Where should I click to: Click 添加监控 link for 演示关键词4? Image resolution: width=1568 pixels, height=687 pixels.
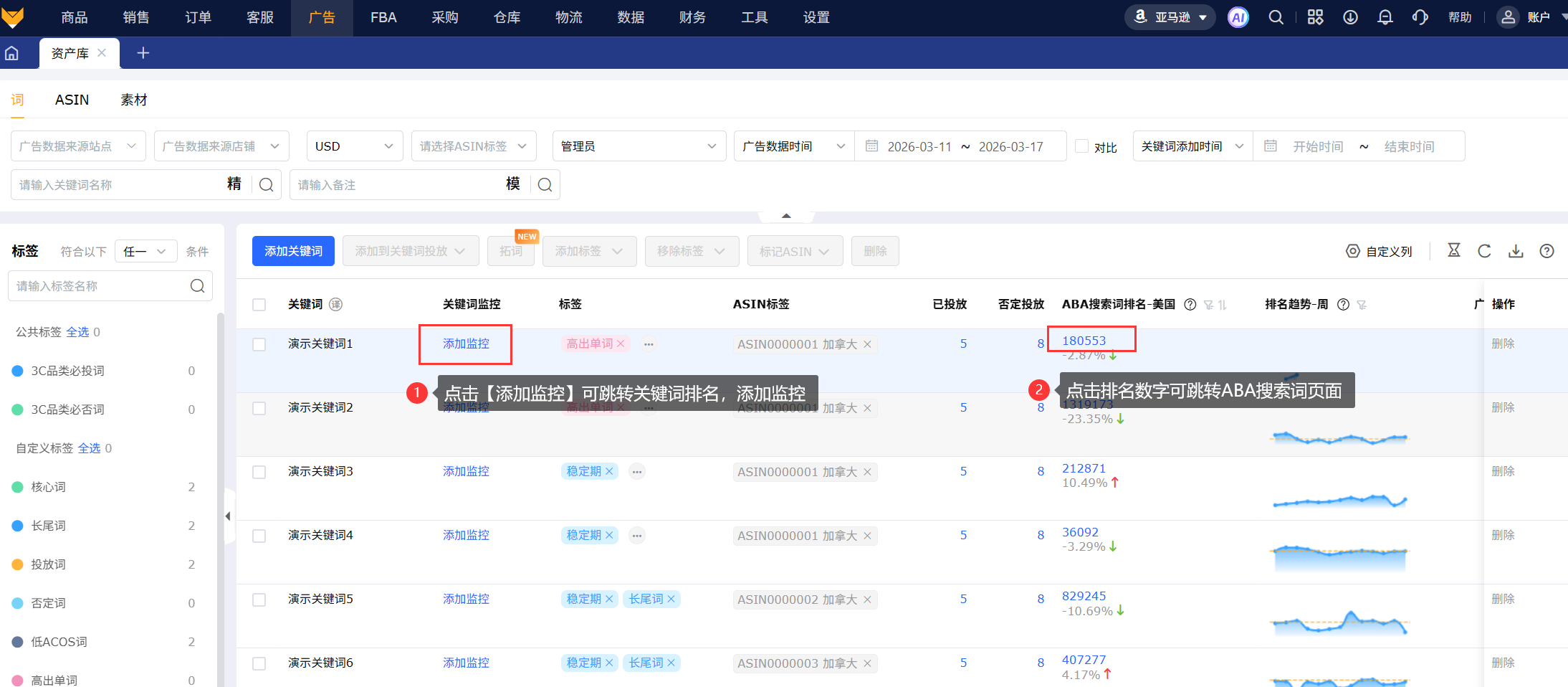pos(466,535)
